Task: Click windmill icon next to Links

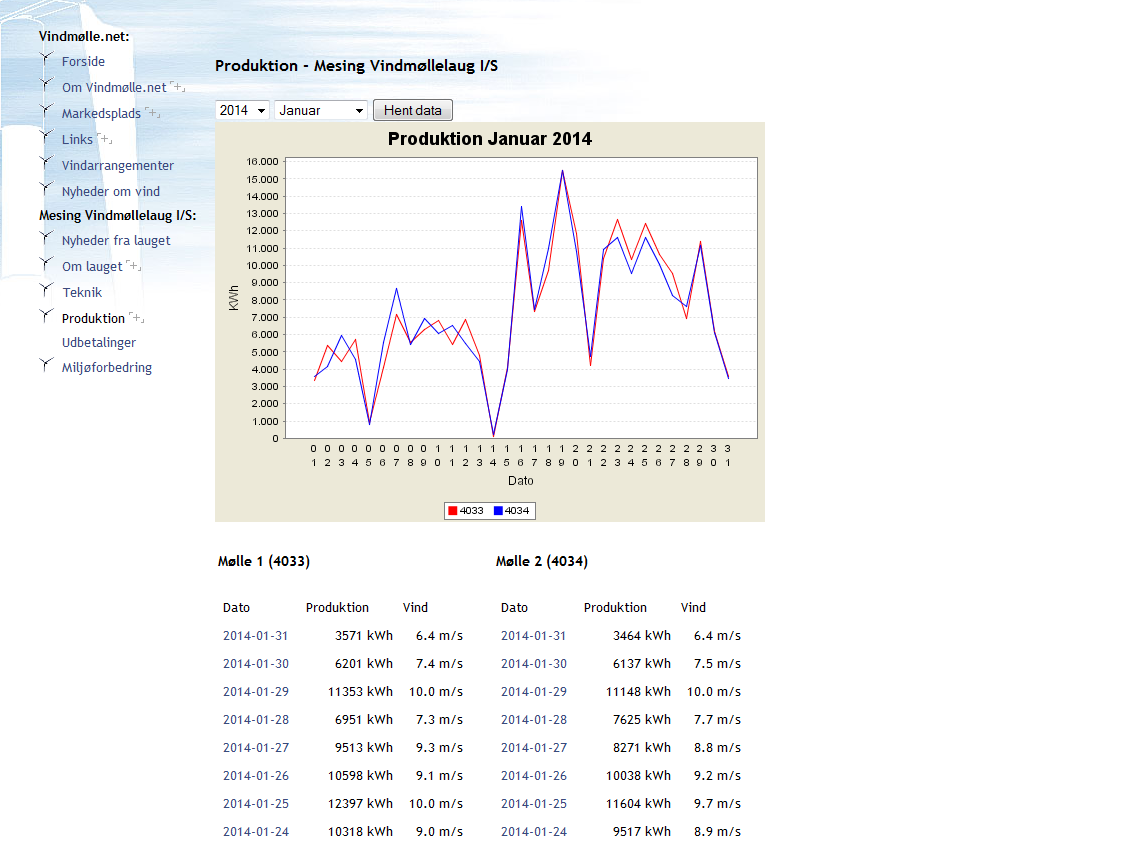Action: [x=45, y=138]
